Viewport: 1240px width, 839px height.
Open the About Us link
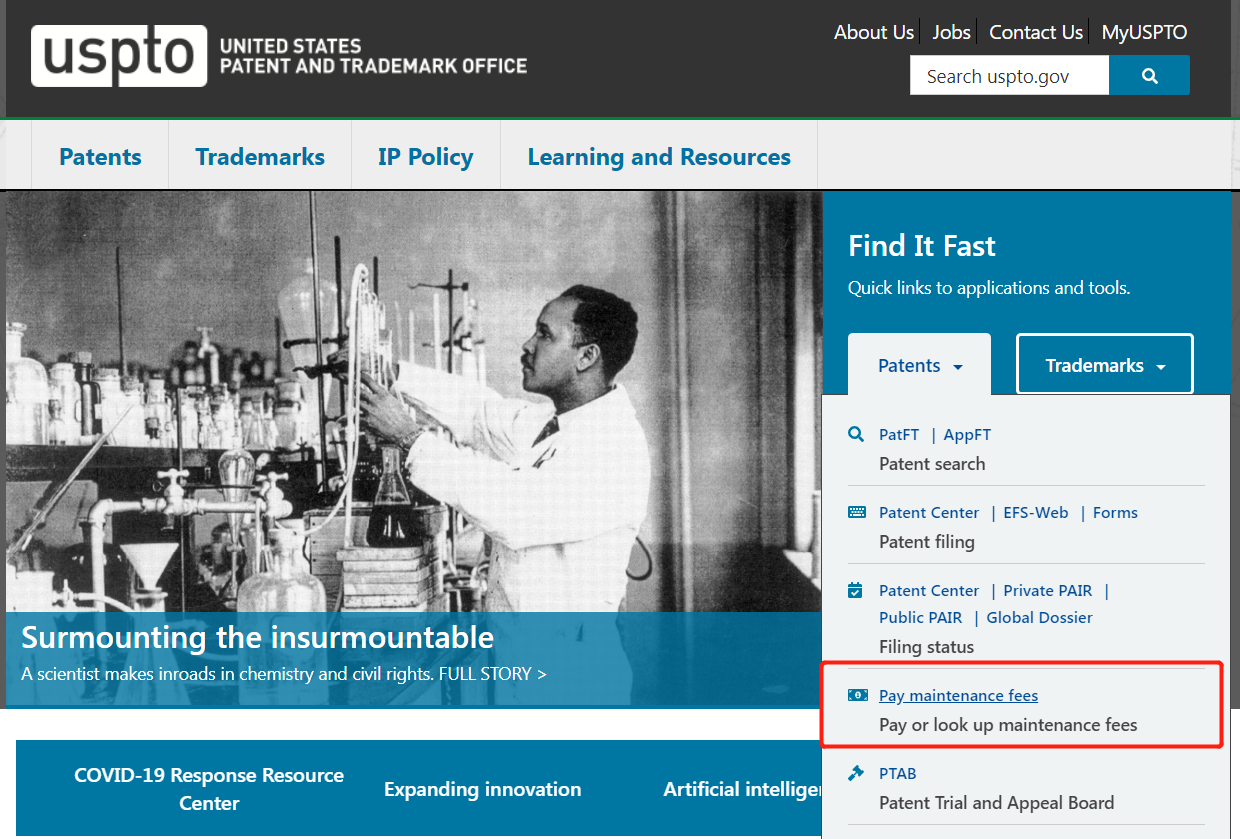click(x=874, y=32)
